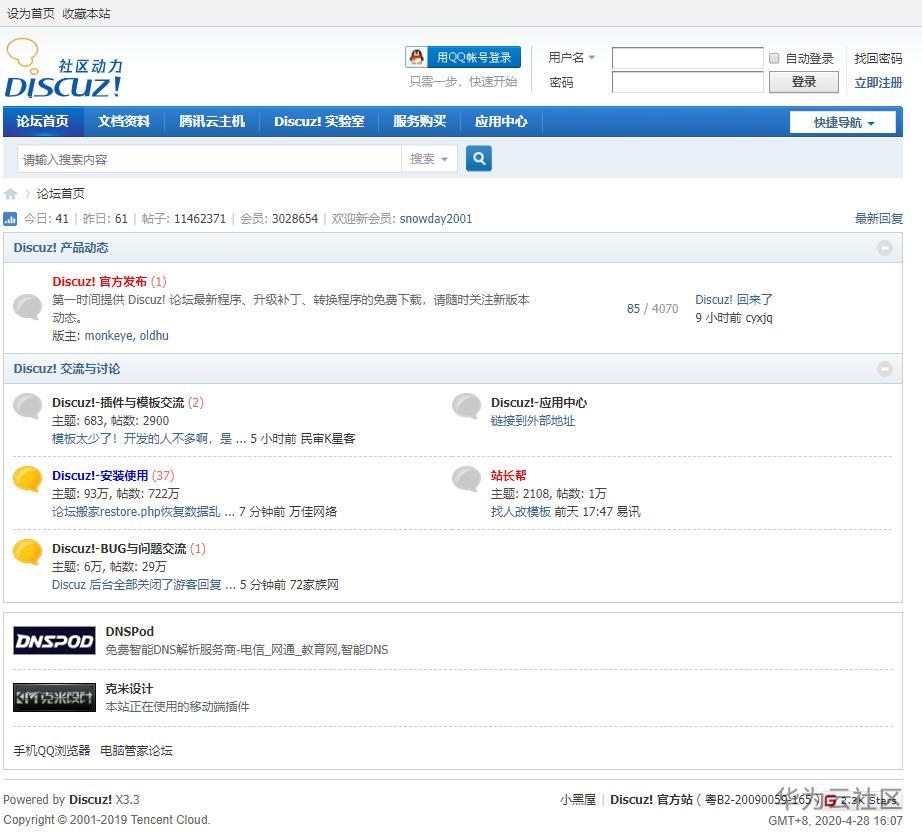Viewport: 922px width, 839px height.
Task: Click the blue magnifier search icon
Action: click(478, 158)
